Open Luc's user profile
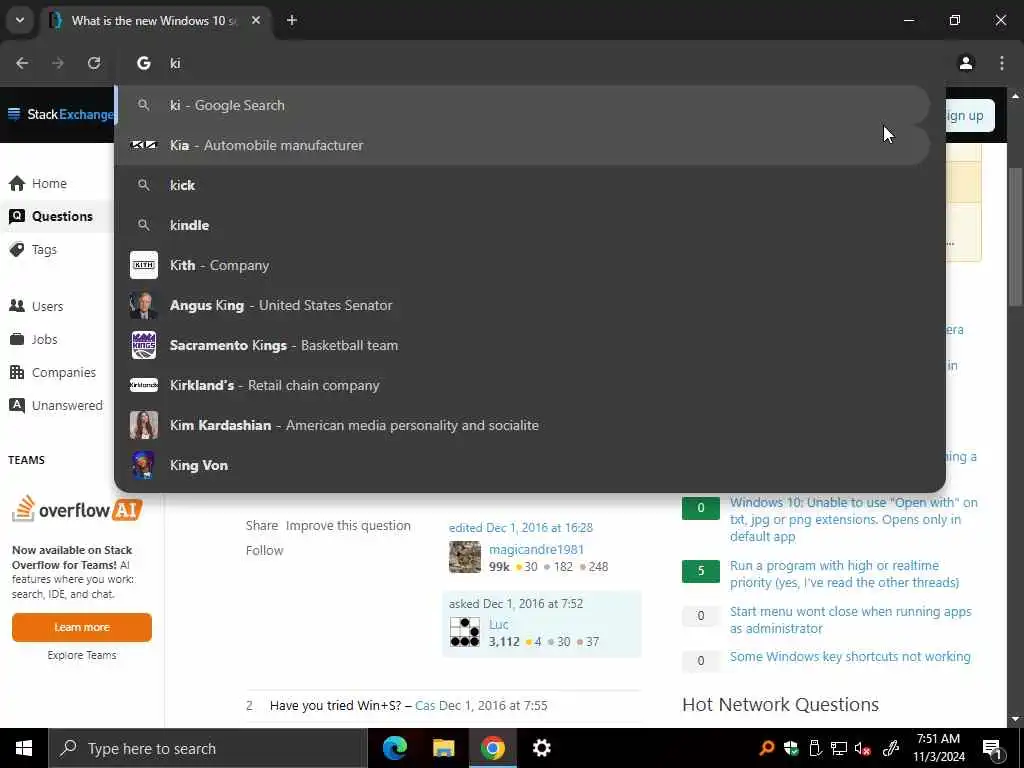This screenshot has width=1024, height=768. pyautogui.click(x=498, y=624)
